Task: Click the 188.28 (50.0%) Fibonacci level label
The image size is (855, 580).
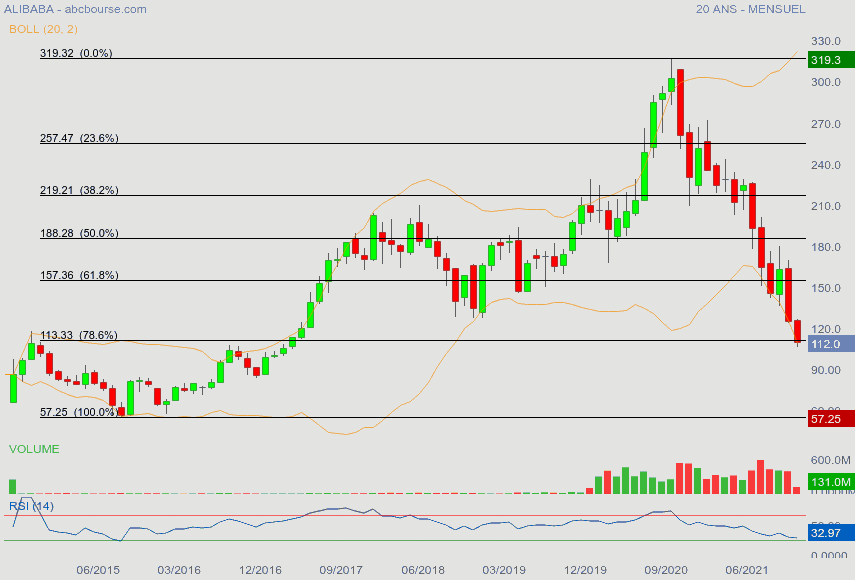Action: [x=79, y=233]
